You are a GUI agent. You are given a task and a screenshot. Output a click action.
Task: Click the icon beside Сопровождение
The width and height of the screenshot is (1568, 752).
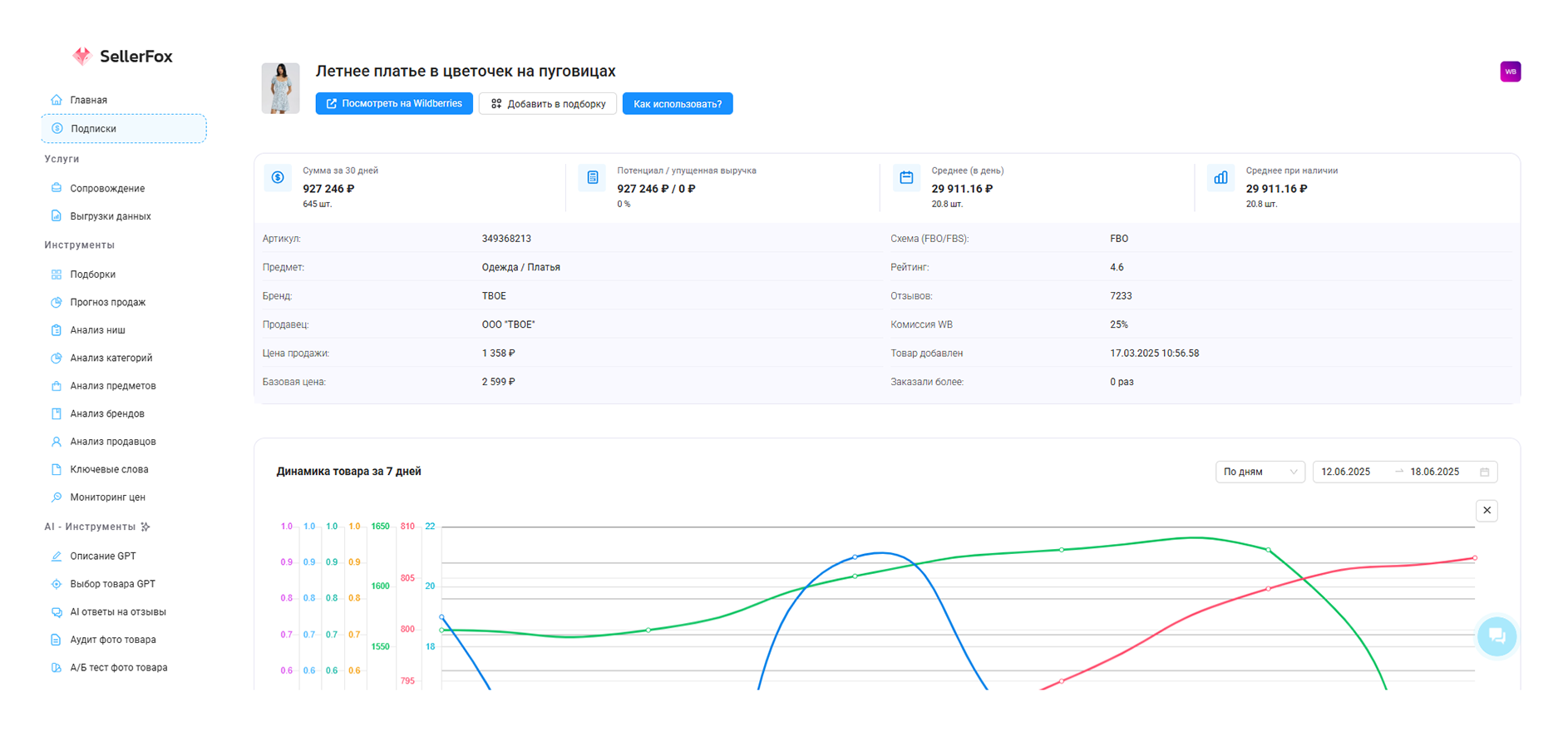tap(57, 188)
